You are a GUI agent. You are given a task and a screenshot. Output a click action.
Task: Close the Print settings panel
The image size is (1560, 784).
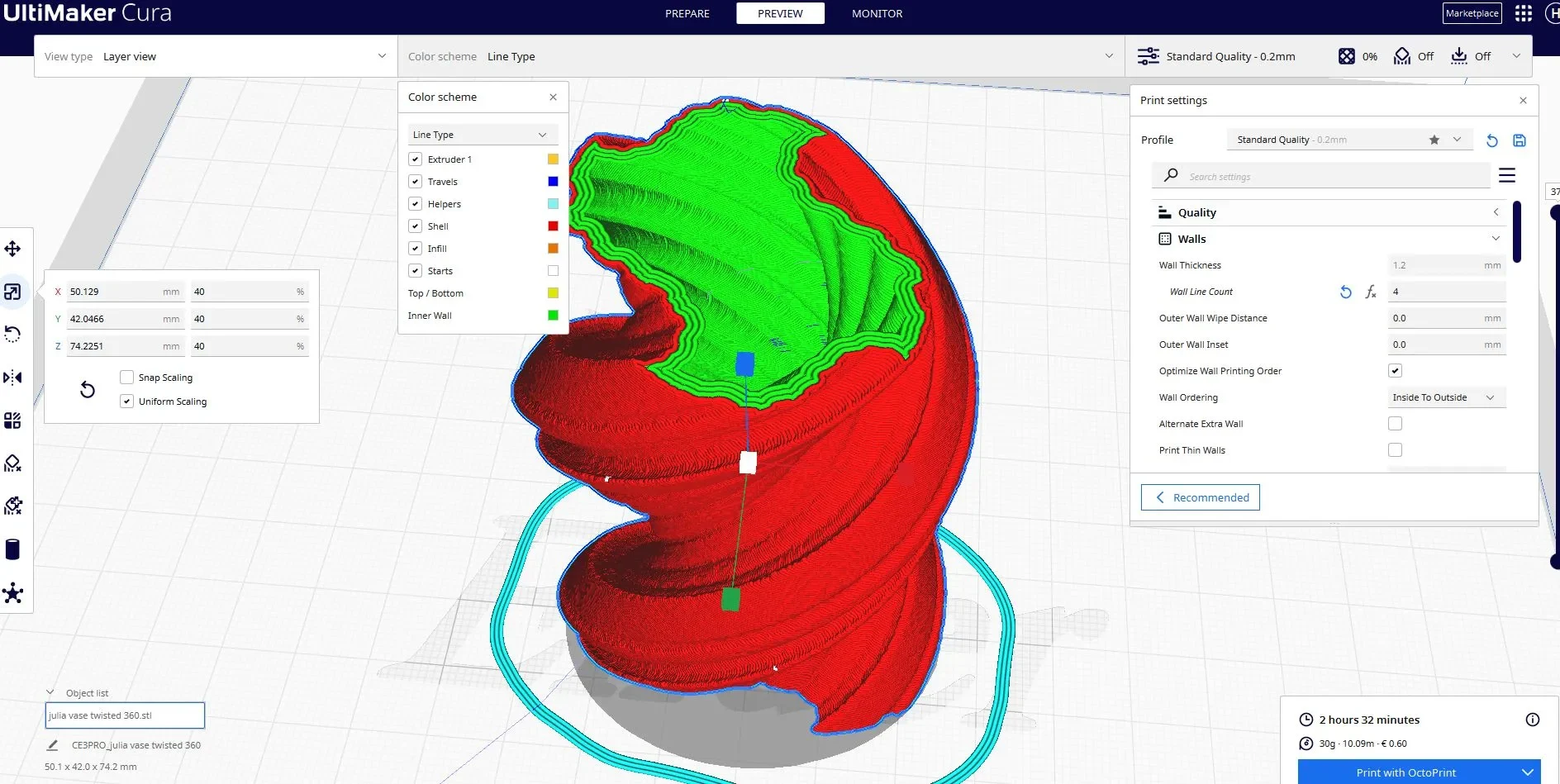tap(1523, 100)
